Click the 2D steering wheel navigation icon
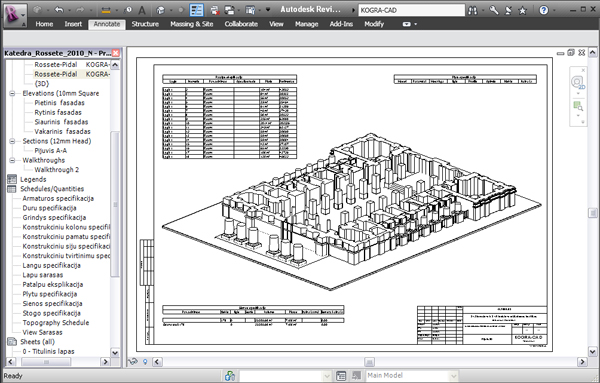The width and height of the screenshot is (600, 383). [x=577, y=83]
